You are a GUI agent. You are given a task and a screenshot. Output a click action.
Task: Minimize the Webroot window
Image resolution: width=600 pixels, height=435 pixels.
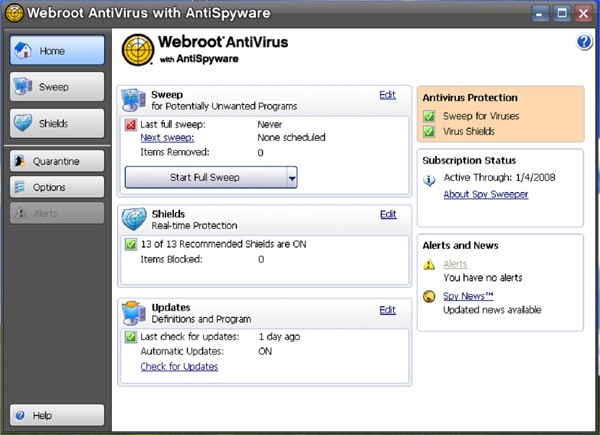540,14
